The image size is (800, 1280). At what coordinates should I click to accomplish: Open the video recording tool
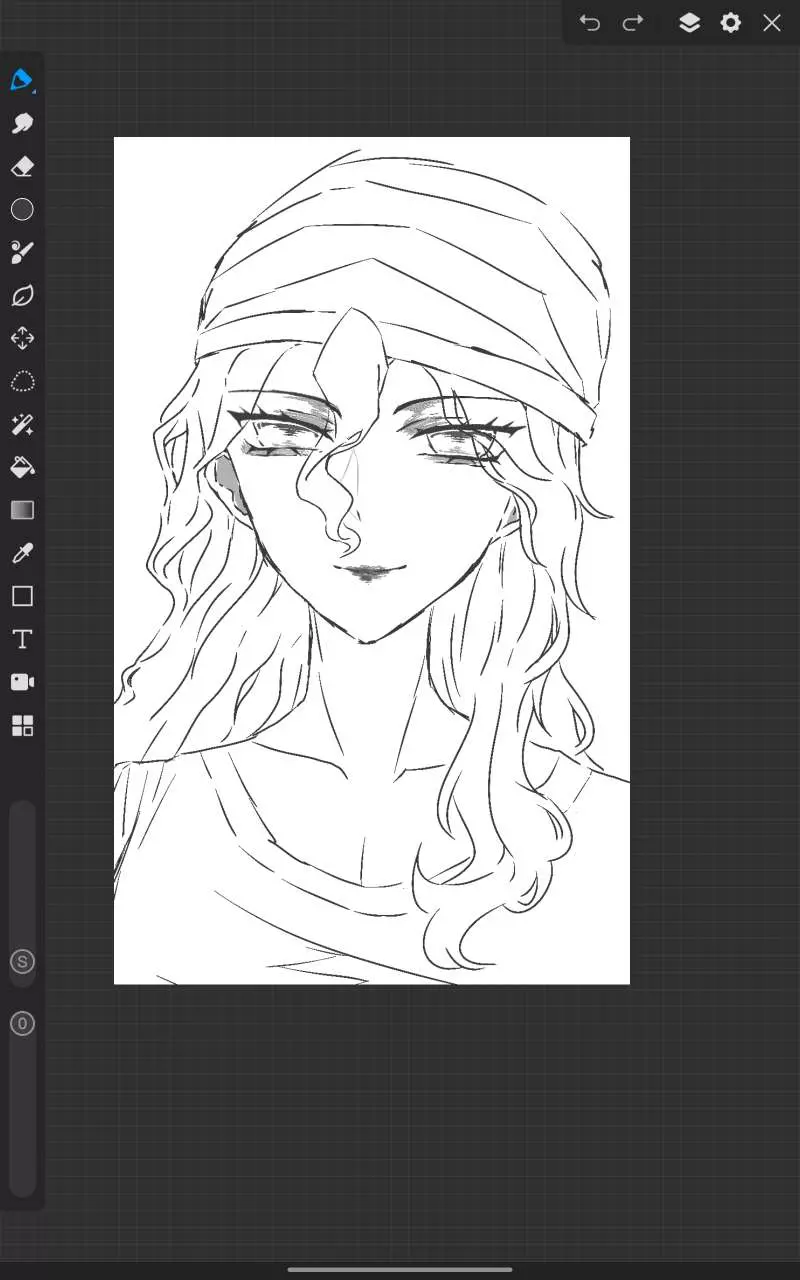click(x=22, y=682)
